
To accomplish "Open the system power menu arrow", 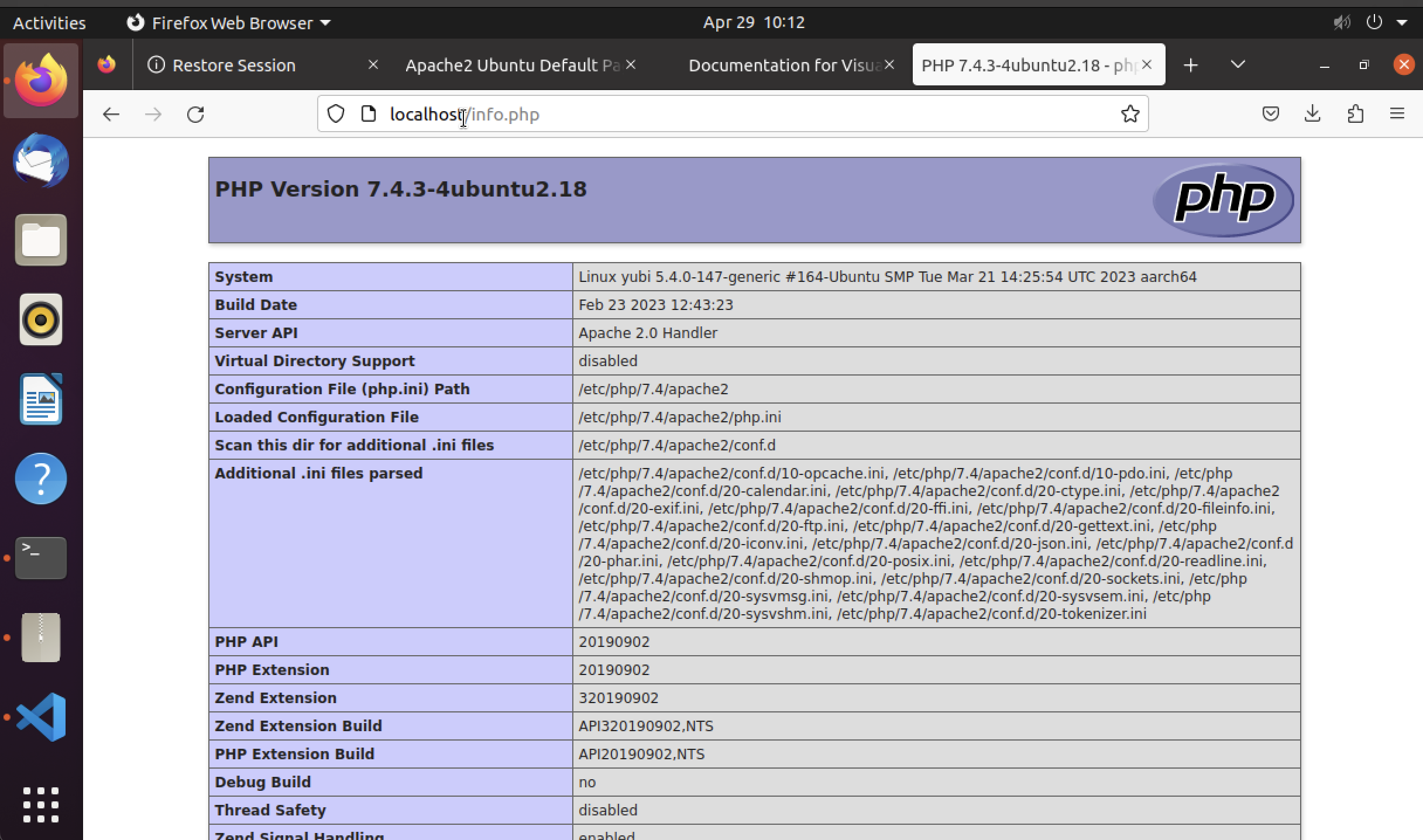I will coord(1402,23).
